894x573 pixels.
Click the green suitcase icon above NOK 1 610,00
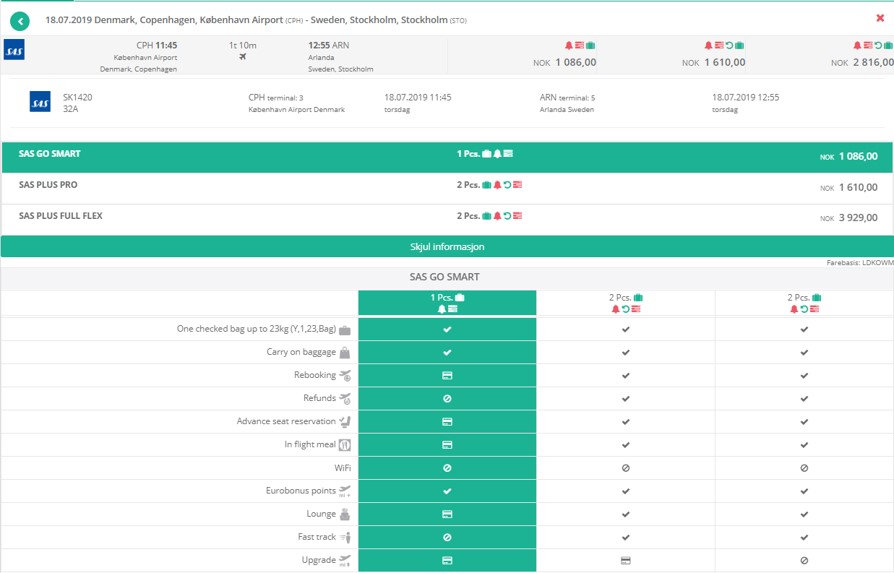click(739, 45)
